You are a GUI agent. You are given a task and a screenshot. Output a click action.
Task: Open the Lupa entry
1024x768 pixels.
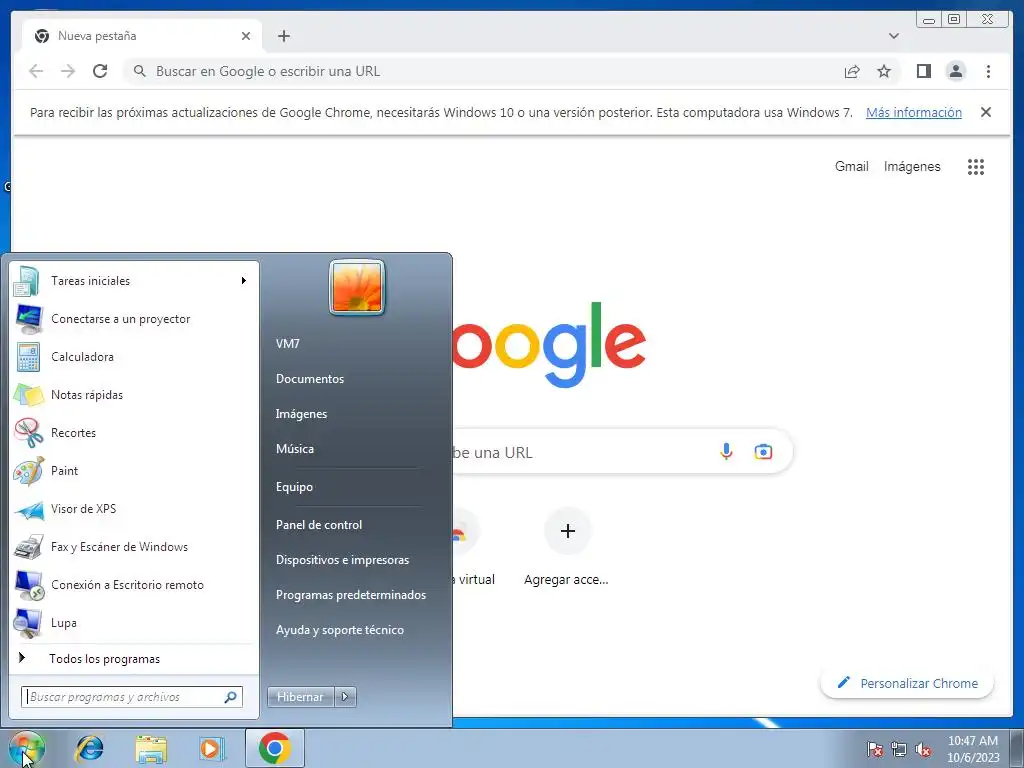[134, 622]
